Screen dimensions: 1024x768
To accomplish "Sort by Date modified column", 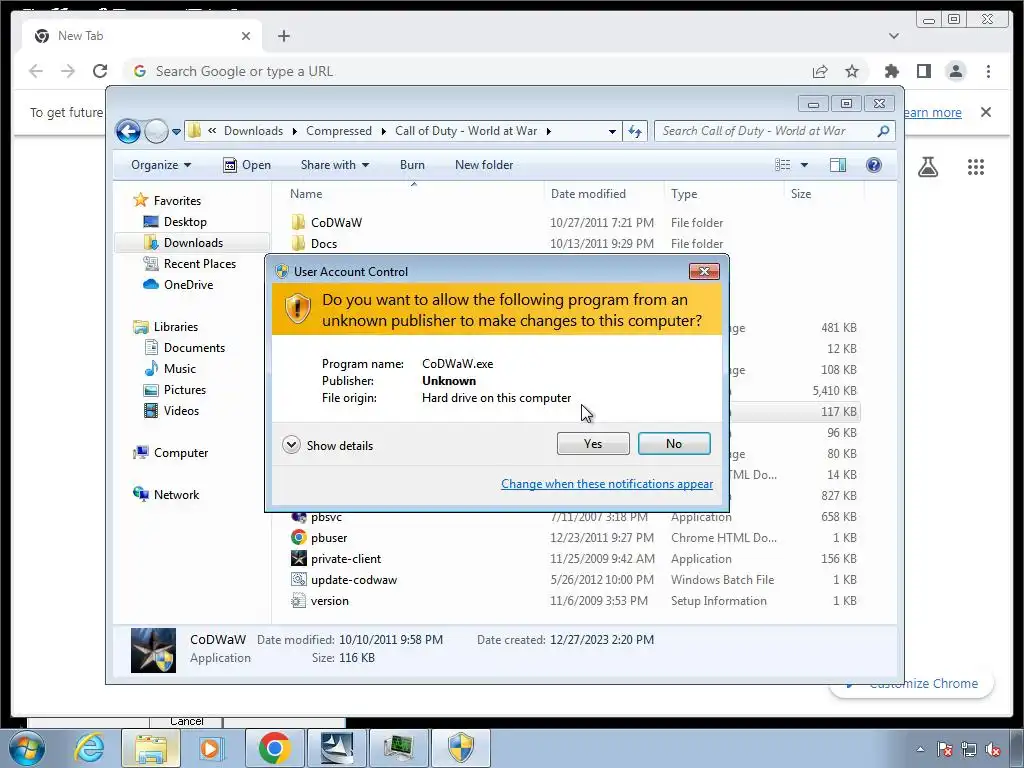I will [604, 193].
